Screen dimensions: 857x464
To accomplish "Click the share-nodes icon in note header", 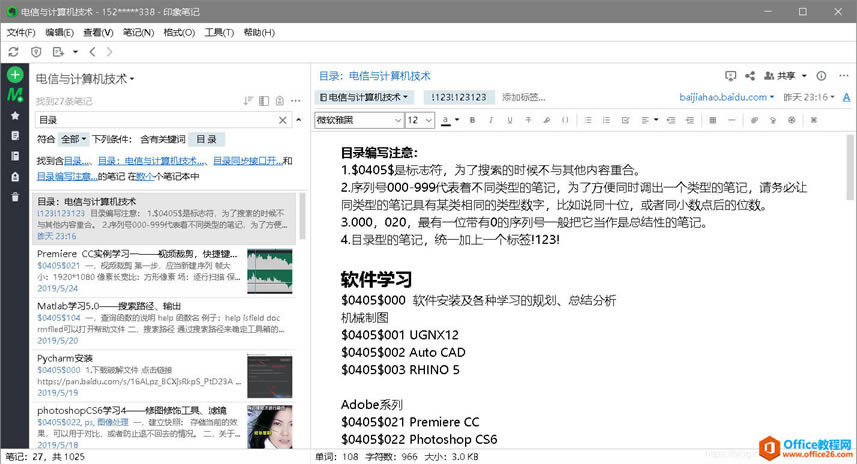I will tap(750, 76).
